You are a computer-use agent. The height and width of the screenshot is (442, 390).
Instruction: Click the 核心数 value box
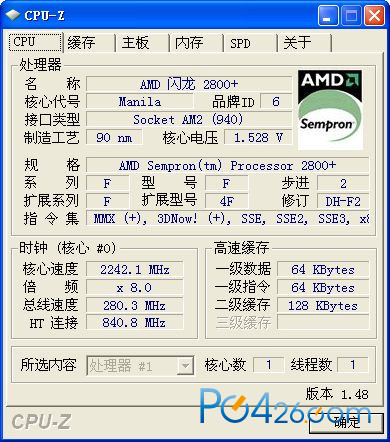[268, 365]
